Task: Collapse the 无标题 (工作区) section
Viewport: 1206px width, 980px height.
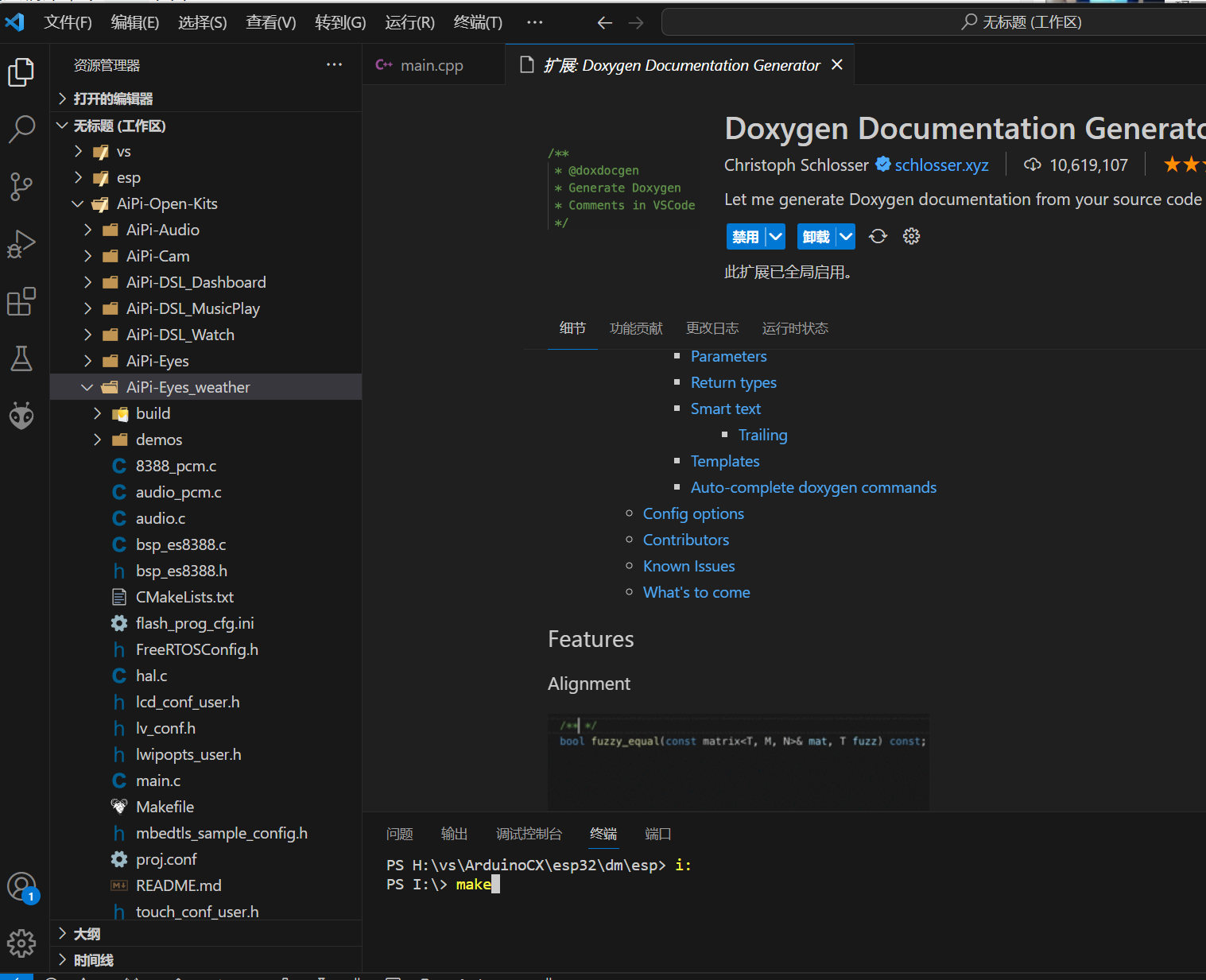Action: tap(206, 126)
